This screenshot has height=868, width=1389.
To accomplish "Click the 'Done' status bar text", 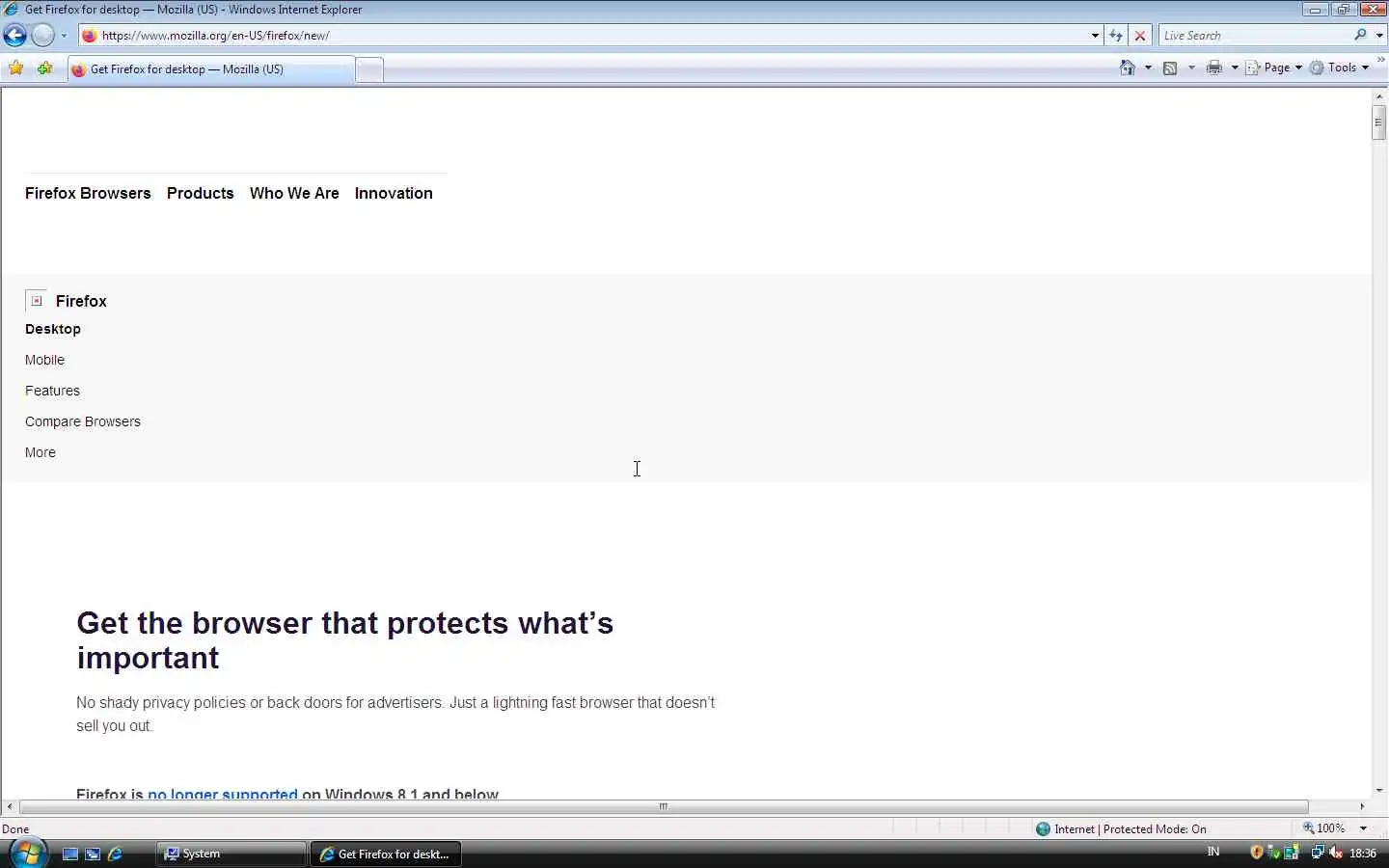I will coord(15,829).
